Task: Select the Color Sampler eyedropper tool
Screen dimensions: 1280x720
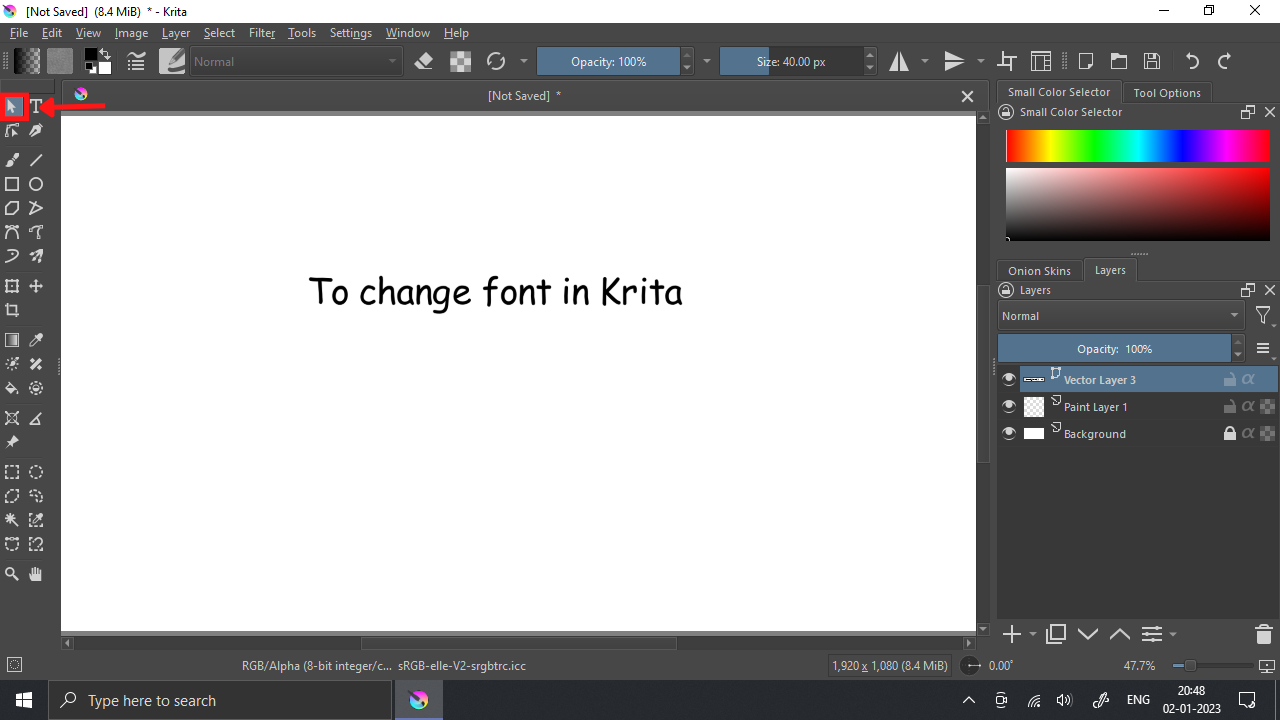Action: pos(36,340)
